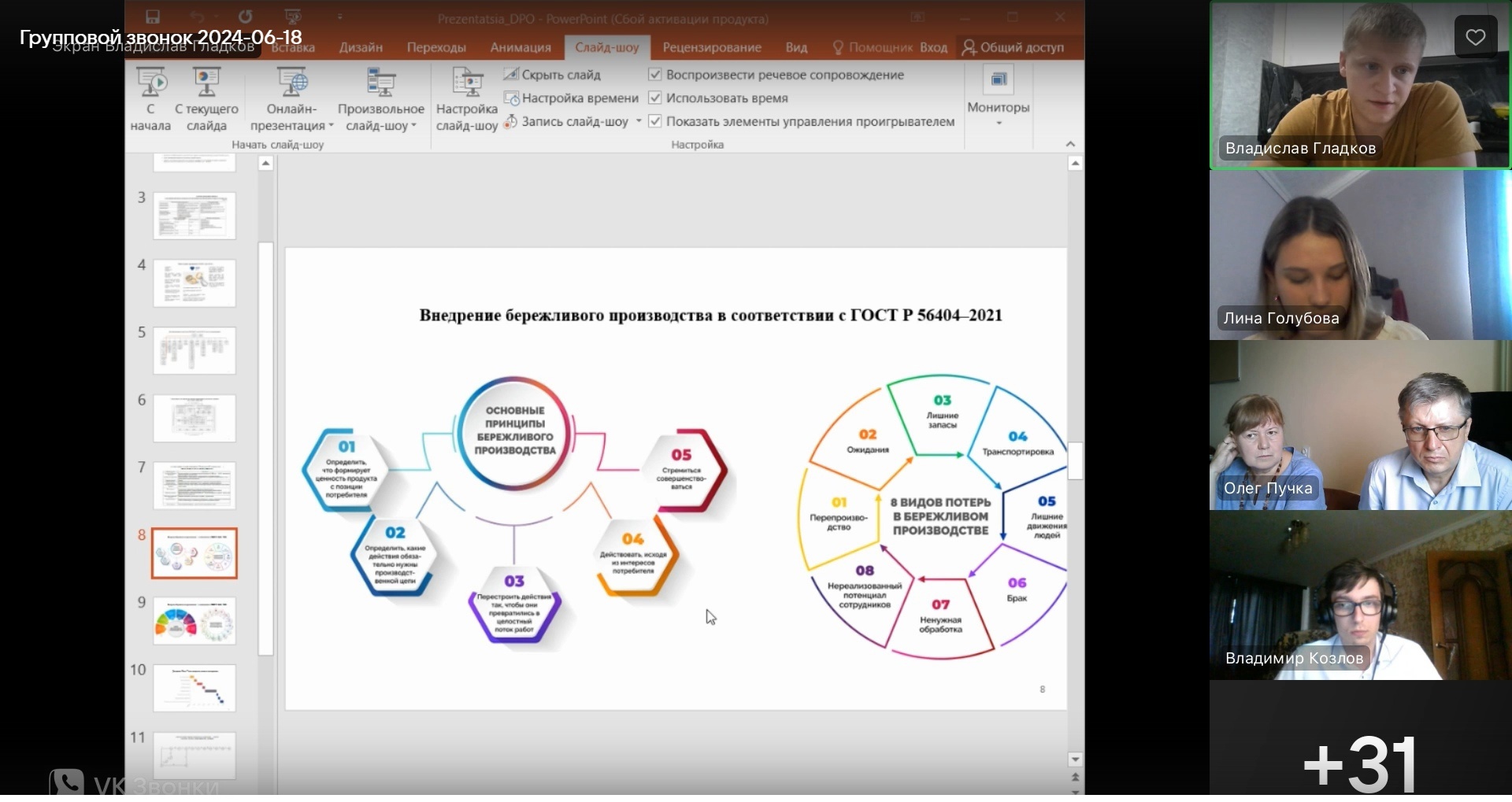Toggle play narrations checkbox

click(x=654, y=74)
